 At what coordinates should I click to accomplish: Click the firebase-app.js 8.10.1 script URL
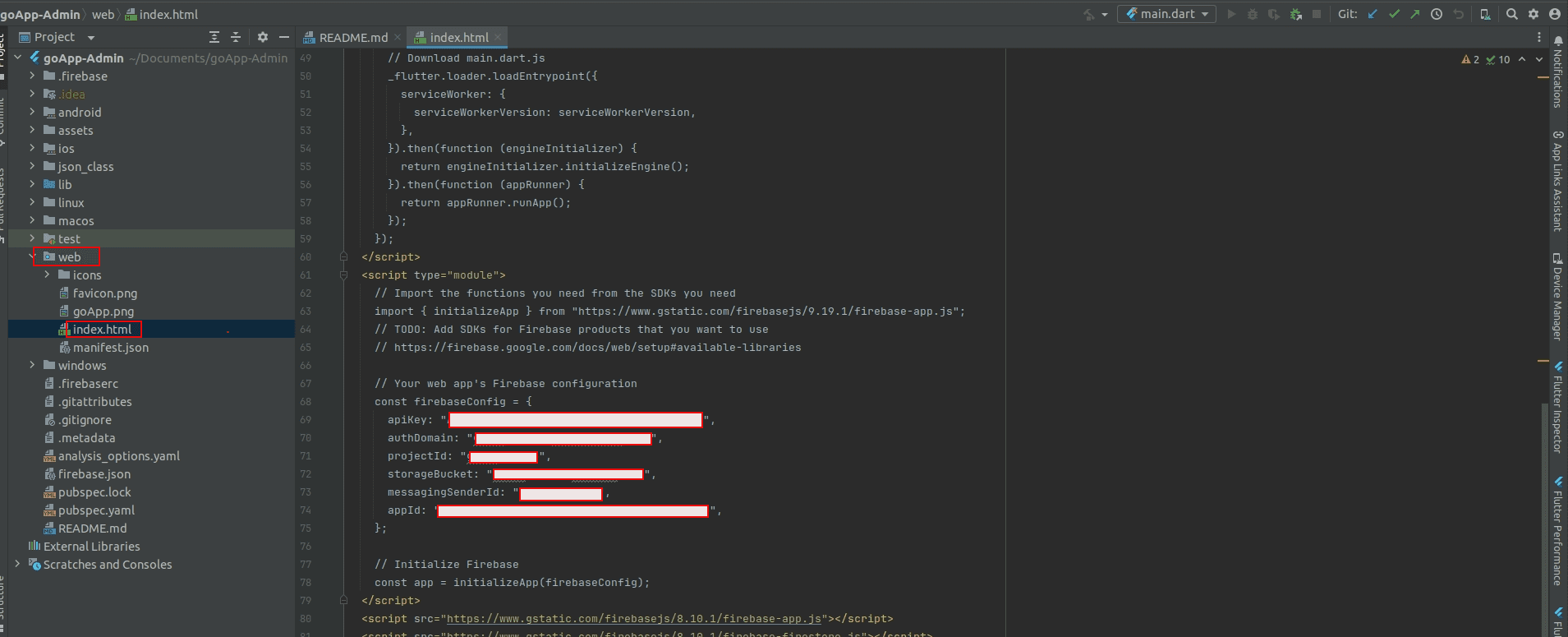point(633,619)
